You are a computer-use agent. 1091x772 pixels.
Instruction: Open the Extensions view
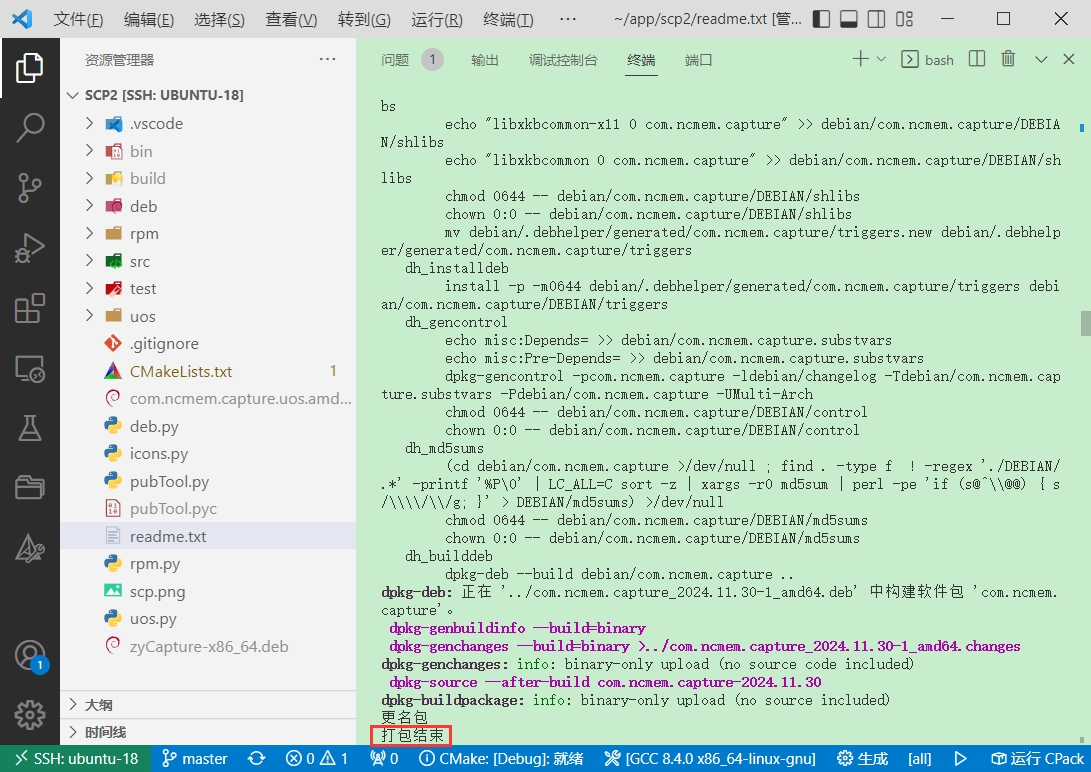[30, 308]
